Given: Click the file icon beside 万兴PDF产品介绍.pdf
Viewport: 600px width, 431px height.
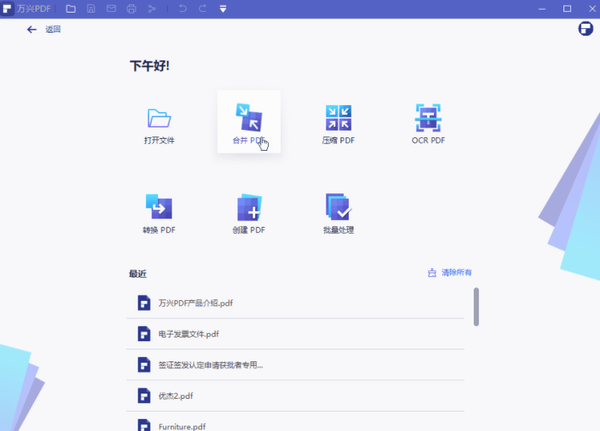Looking at the screenshot, I should pyautogui.click(x=144, y=303).
